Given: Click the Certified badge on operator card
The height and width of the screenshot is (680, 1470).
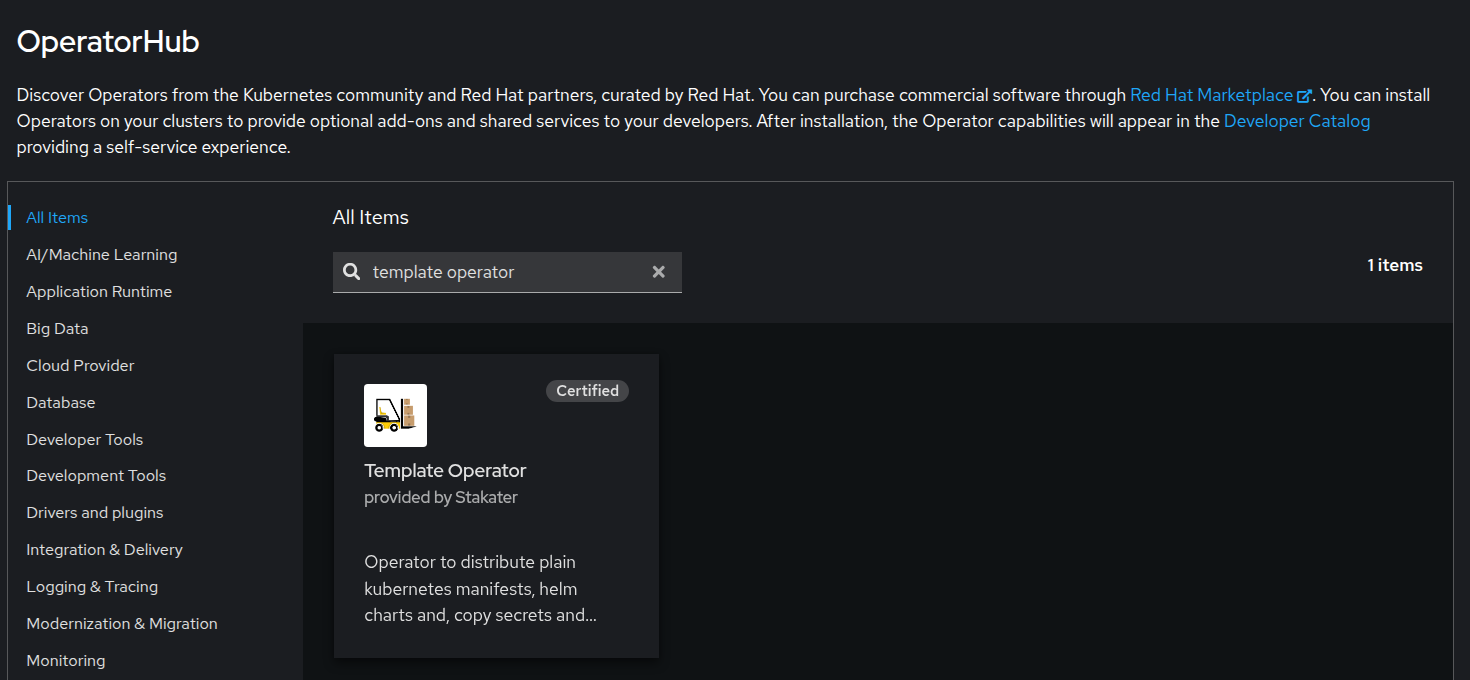Looking at the screenshot, I should [587, 391].
